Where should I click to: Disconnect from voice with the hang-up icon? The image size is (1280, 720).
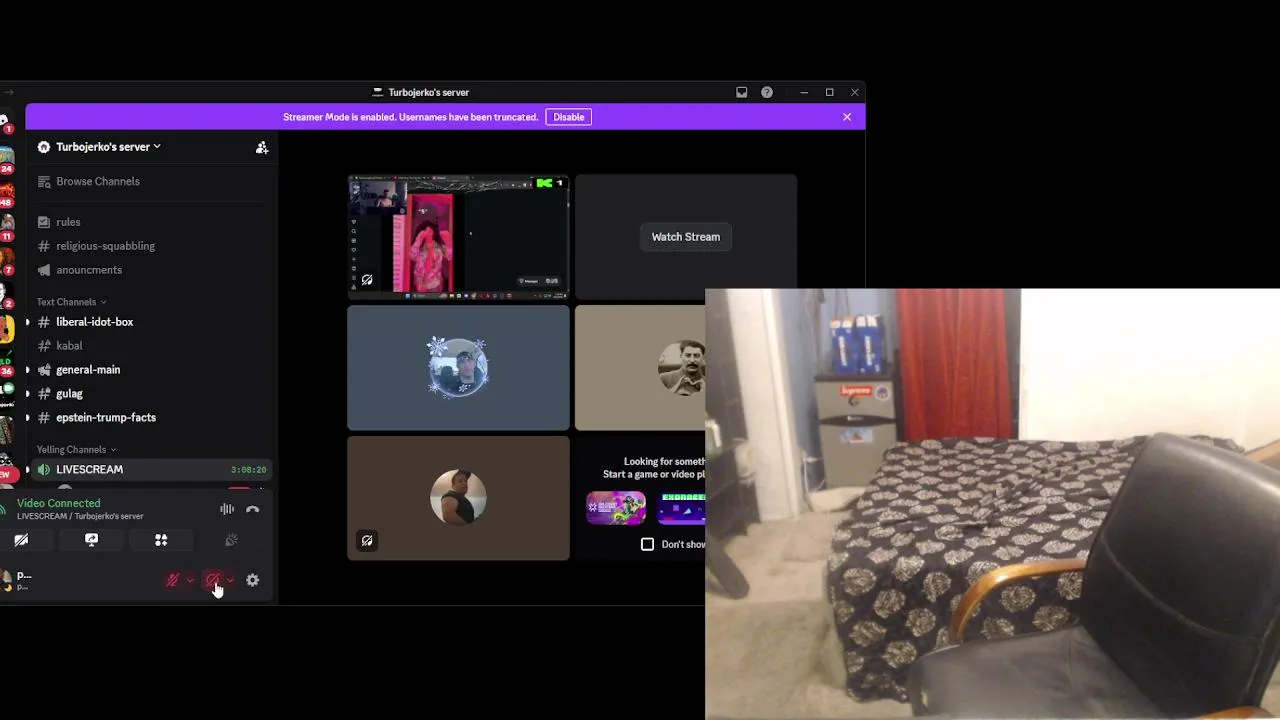pos(253,509)
